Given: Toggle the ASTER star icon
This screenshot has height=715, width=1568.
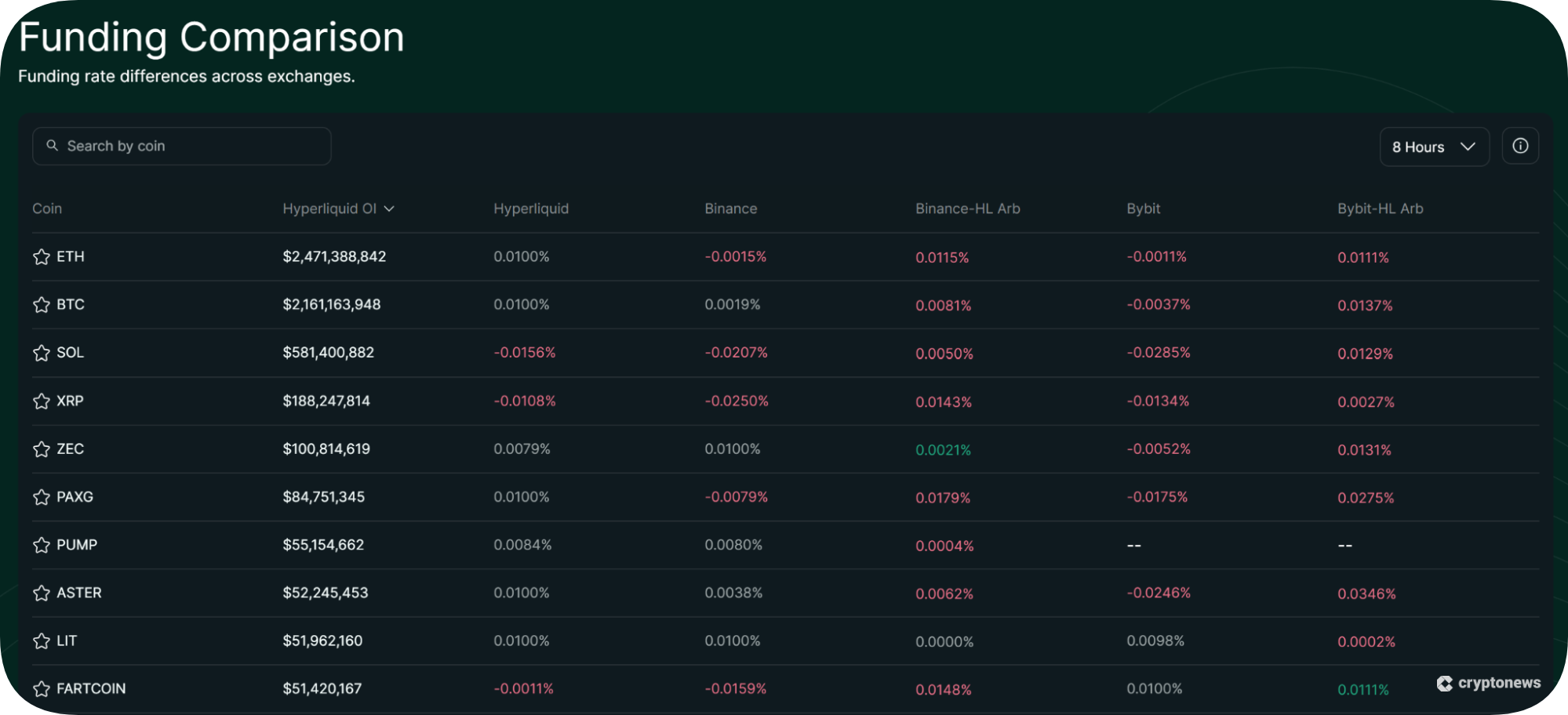Looking at the screenshot, I should click(42, 593).
